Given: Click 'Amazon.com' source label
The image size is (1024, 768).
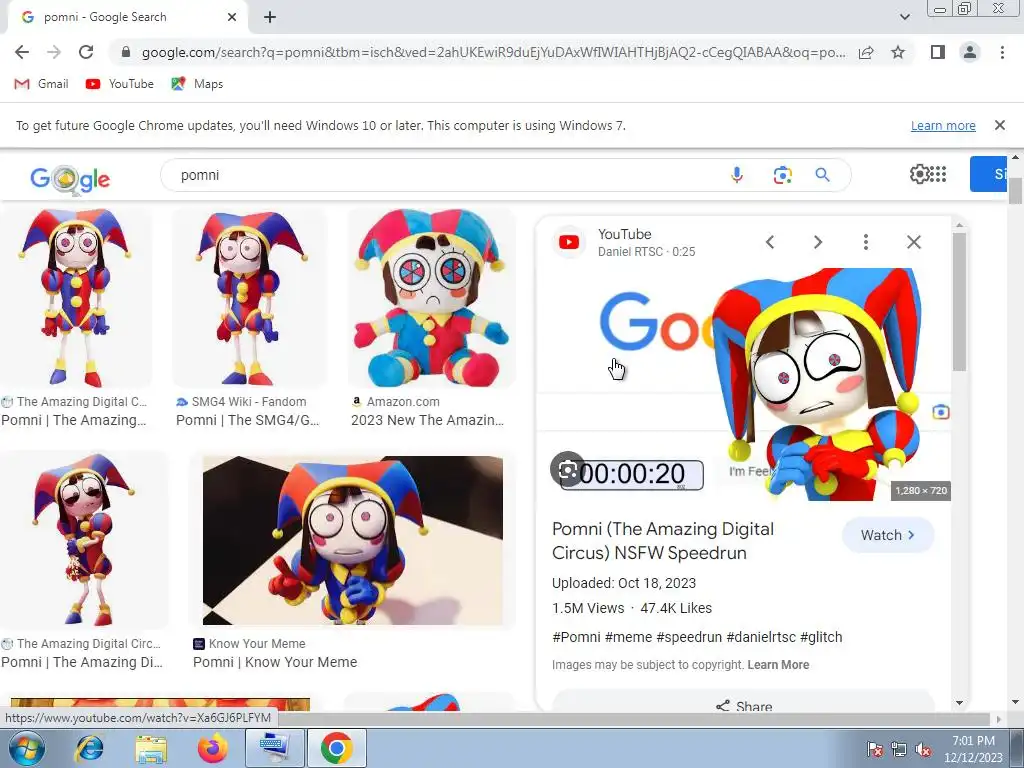Looking at the screenshot, I should click(402, 402).
